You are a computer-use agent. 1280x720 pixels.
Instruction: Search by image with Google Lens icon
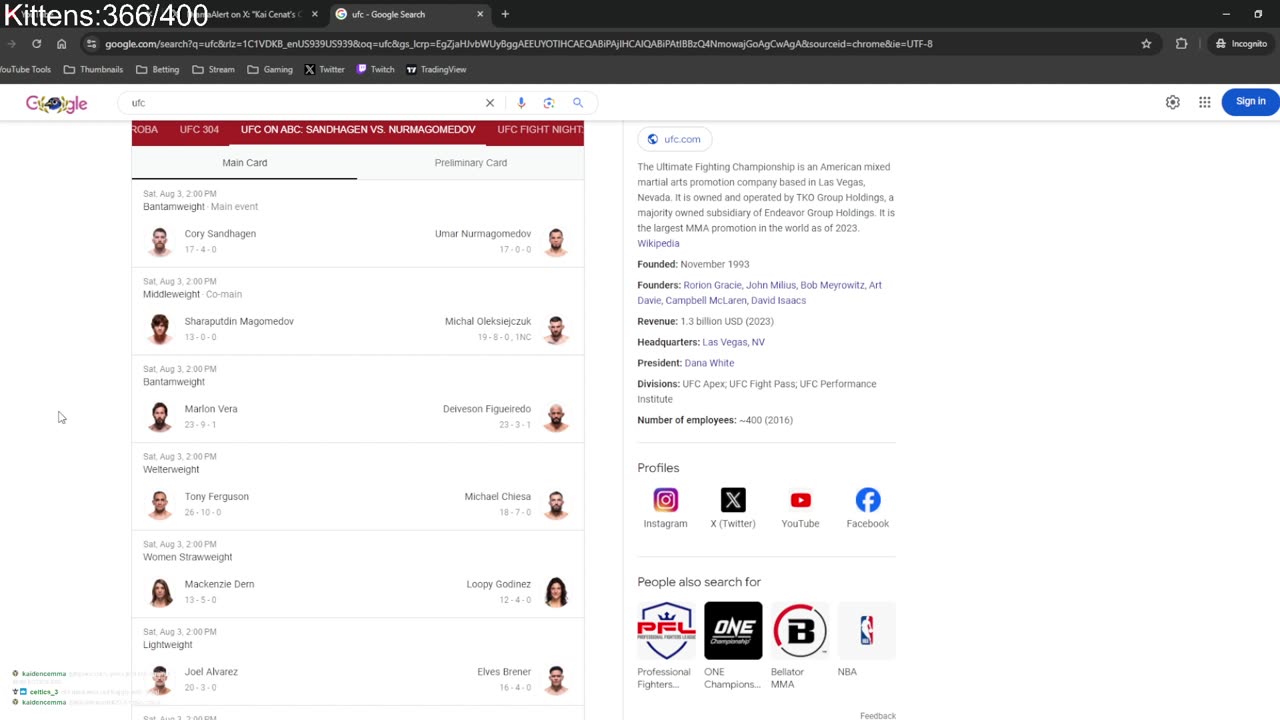(x=549, y=103)
